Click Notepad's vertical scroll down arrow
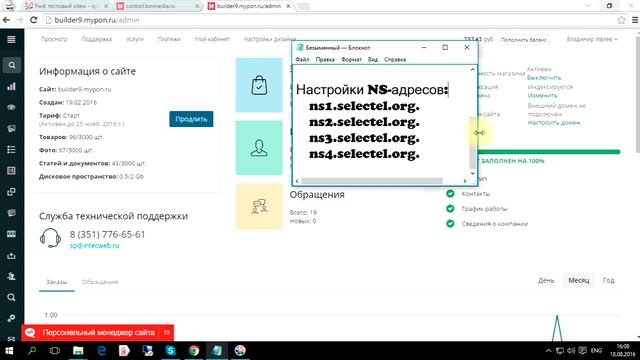The image size is (640, 360). coord(473,173)
